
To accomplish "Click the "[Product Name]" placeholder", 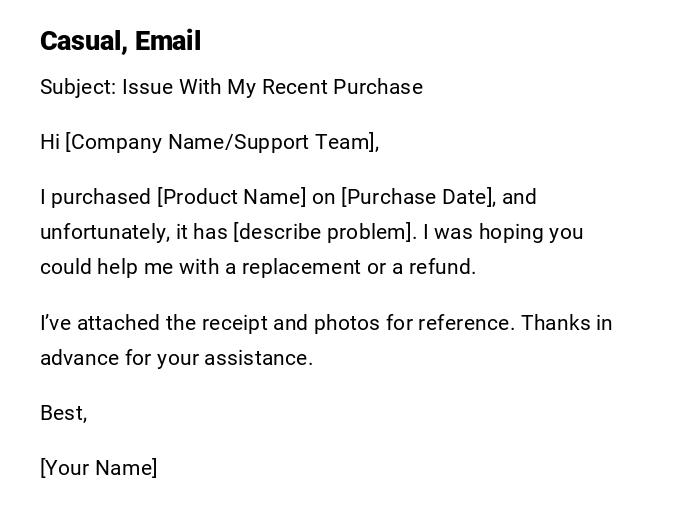I will point(232,197).
